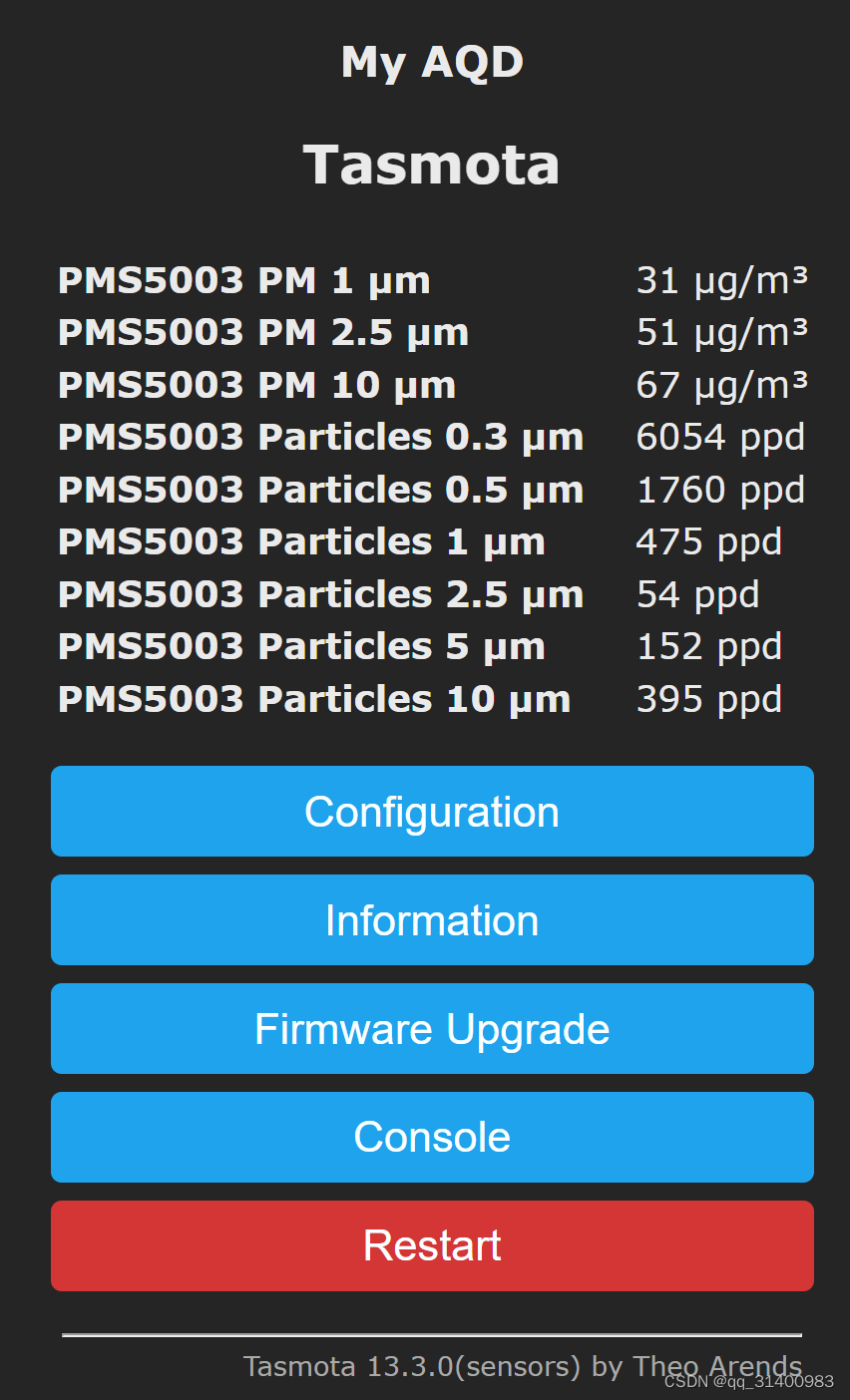Launch the Console button
This screenshot has height=1400, width=850.
(432, 1138)
